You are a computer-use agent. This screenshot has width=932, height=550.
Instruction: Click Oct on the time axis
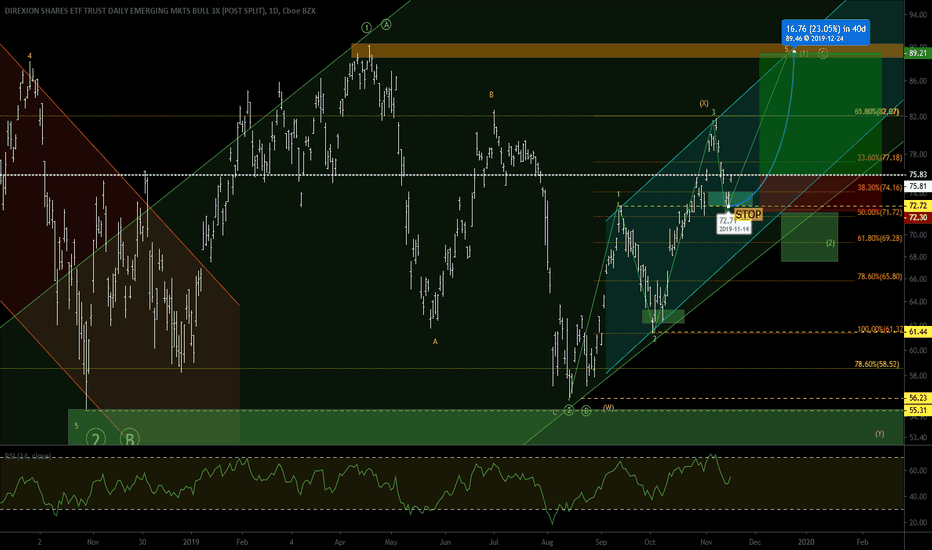[650, 542]
